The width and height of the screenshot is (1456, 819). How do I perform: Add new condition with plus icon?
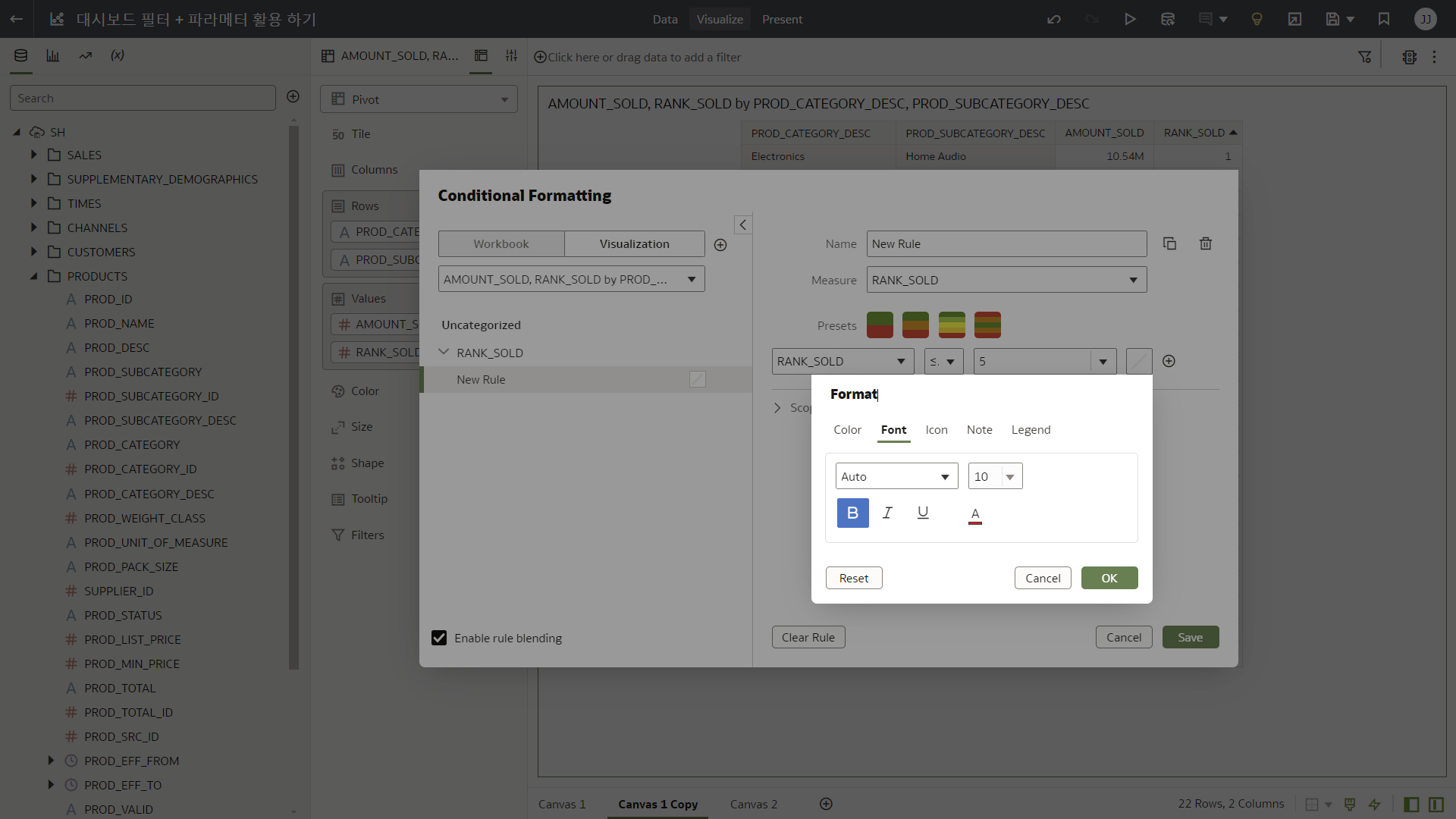point(1169,361)
